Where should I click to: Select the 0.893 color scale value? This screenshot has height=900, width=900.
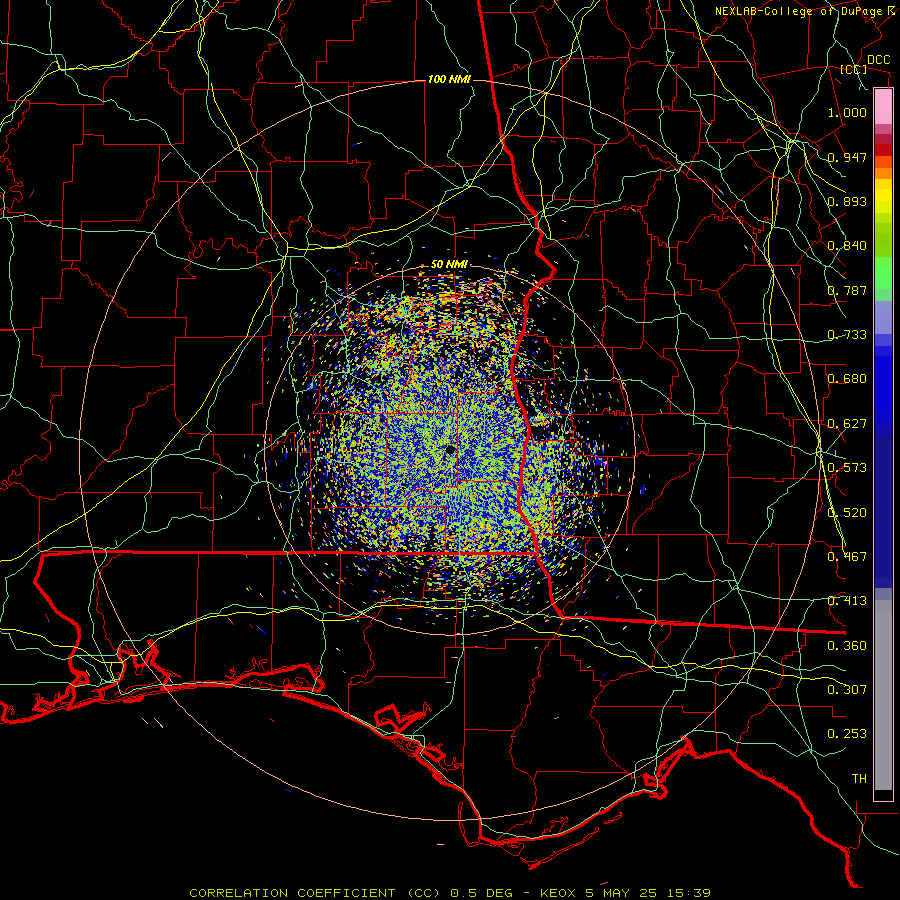click(847, 201)
